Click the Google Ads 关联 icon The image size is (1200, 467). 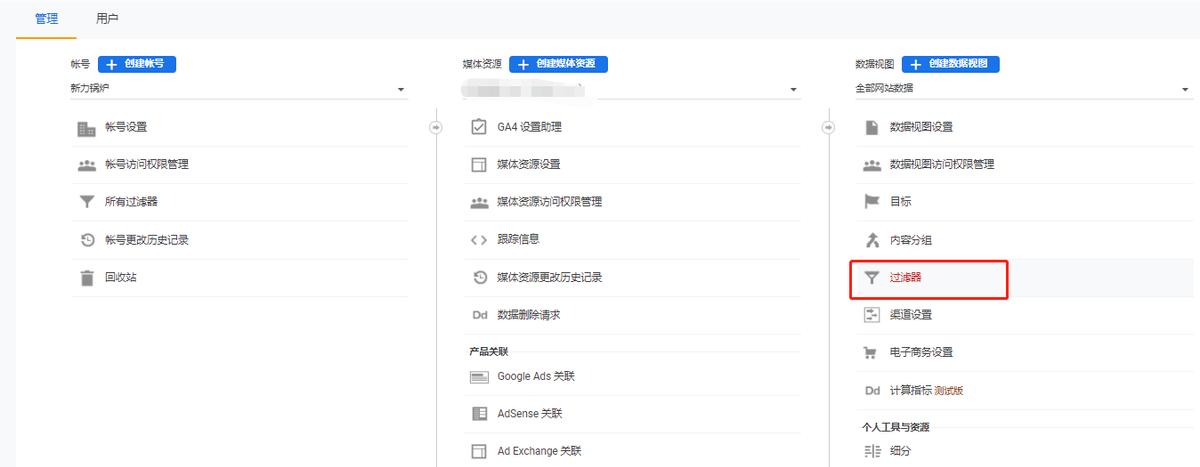click(479, 377)
